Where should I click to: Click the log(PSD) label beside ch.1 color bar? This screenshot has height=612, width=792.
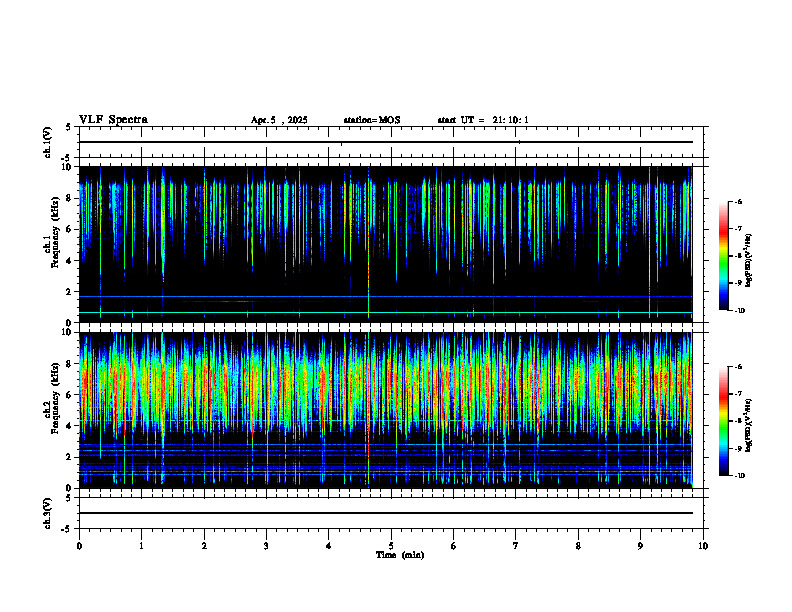click(749, 260)
